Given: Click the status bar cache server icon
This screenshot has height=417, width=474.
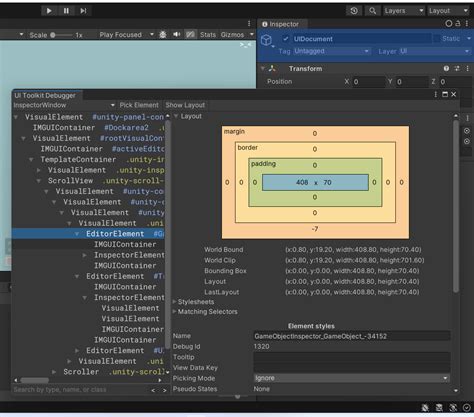Looking at the screenshot, I should click(439, 407).
